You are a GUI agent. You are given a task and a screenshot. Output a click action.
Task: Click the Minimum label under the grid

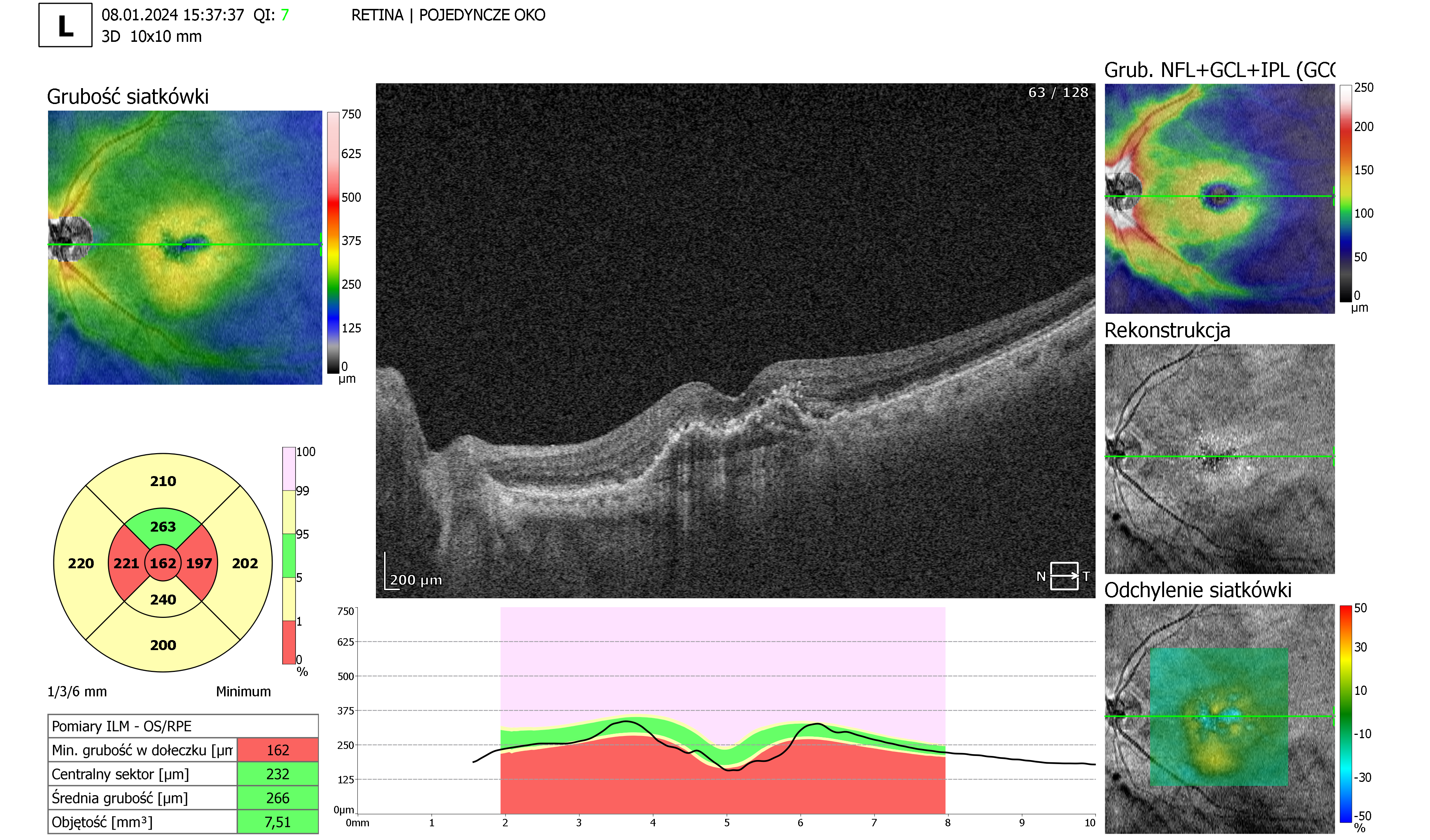pyautogui.click(x=243, y=692)
